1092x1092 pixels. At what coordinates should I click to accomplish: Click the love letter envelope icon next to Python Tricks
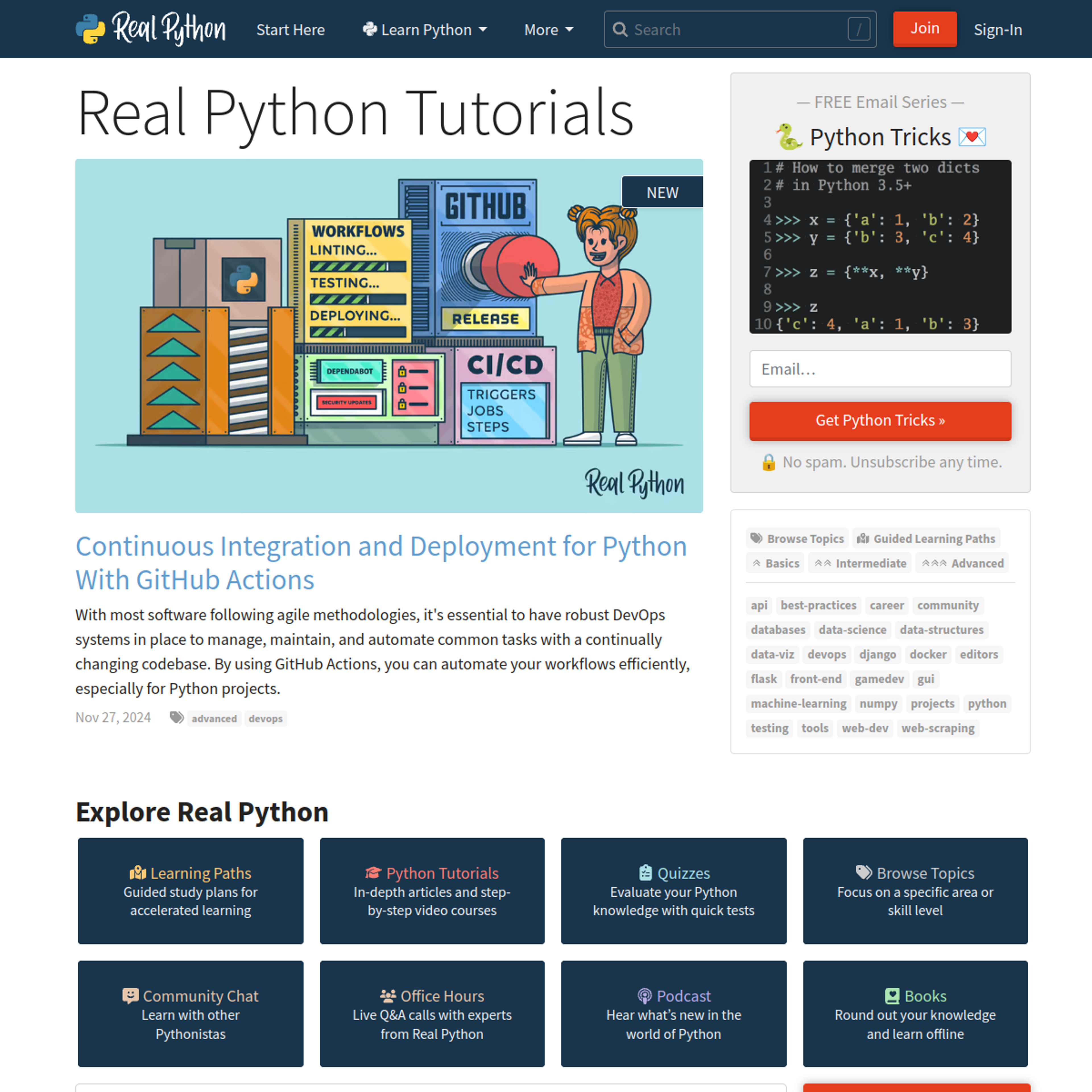(x=972, y=137)
